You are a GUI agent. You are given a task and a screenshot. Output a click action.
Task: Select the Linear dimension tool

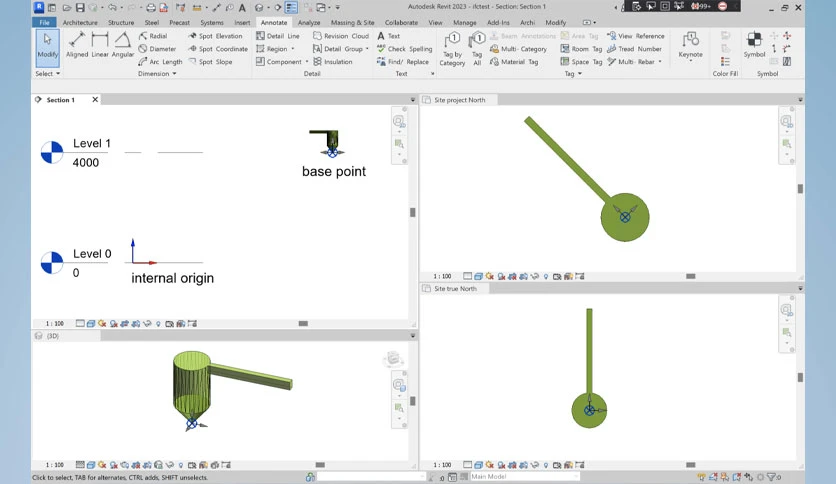[100, 45]
